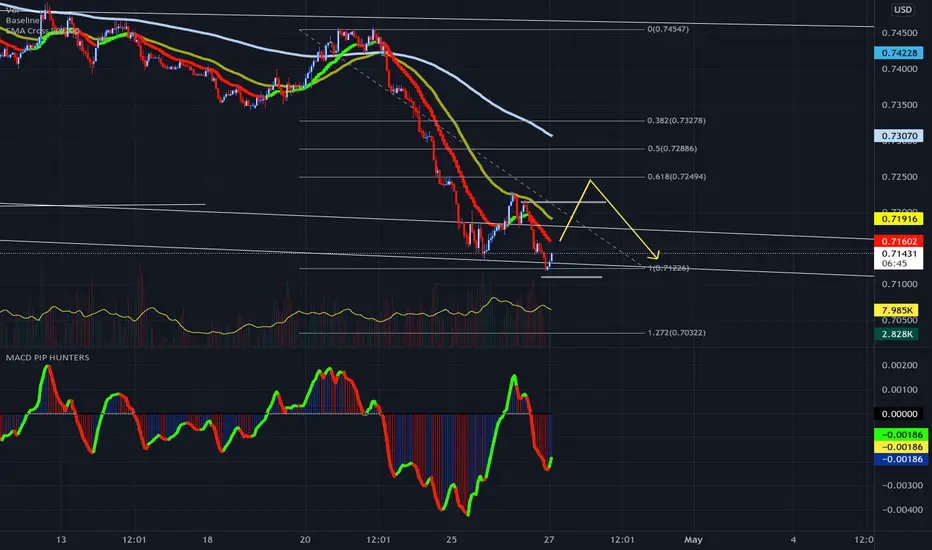
Task: Click the -0.00300 MACD axis tick
Action: pos(902,485)
